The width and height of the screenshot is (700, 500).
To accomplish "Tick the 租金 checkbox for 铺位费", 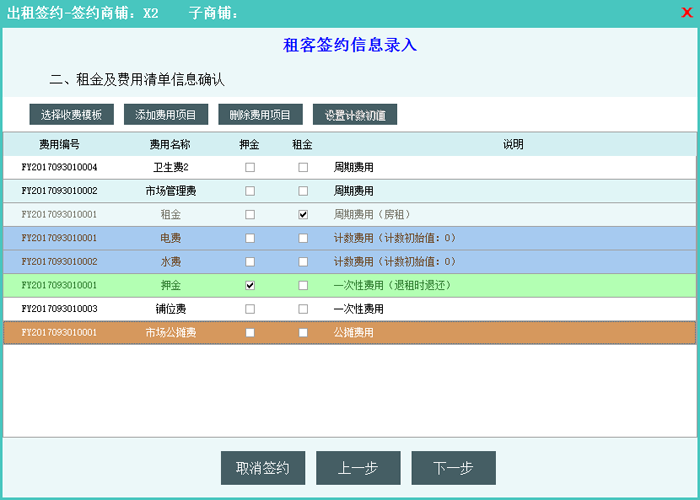I will pos(303,309).
